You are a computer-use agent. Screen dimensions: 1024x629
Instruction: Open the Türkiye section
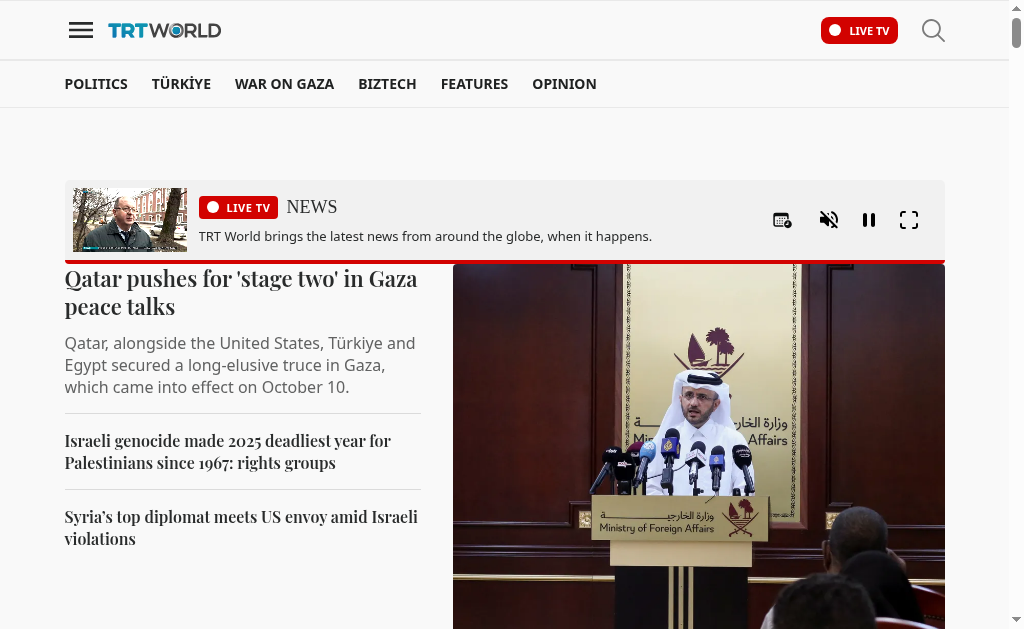pos(181,84)
